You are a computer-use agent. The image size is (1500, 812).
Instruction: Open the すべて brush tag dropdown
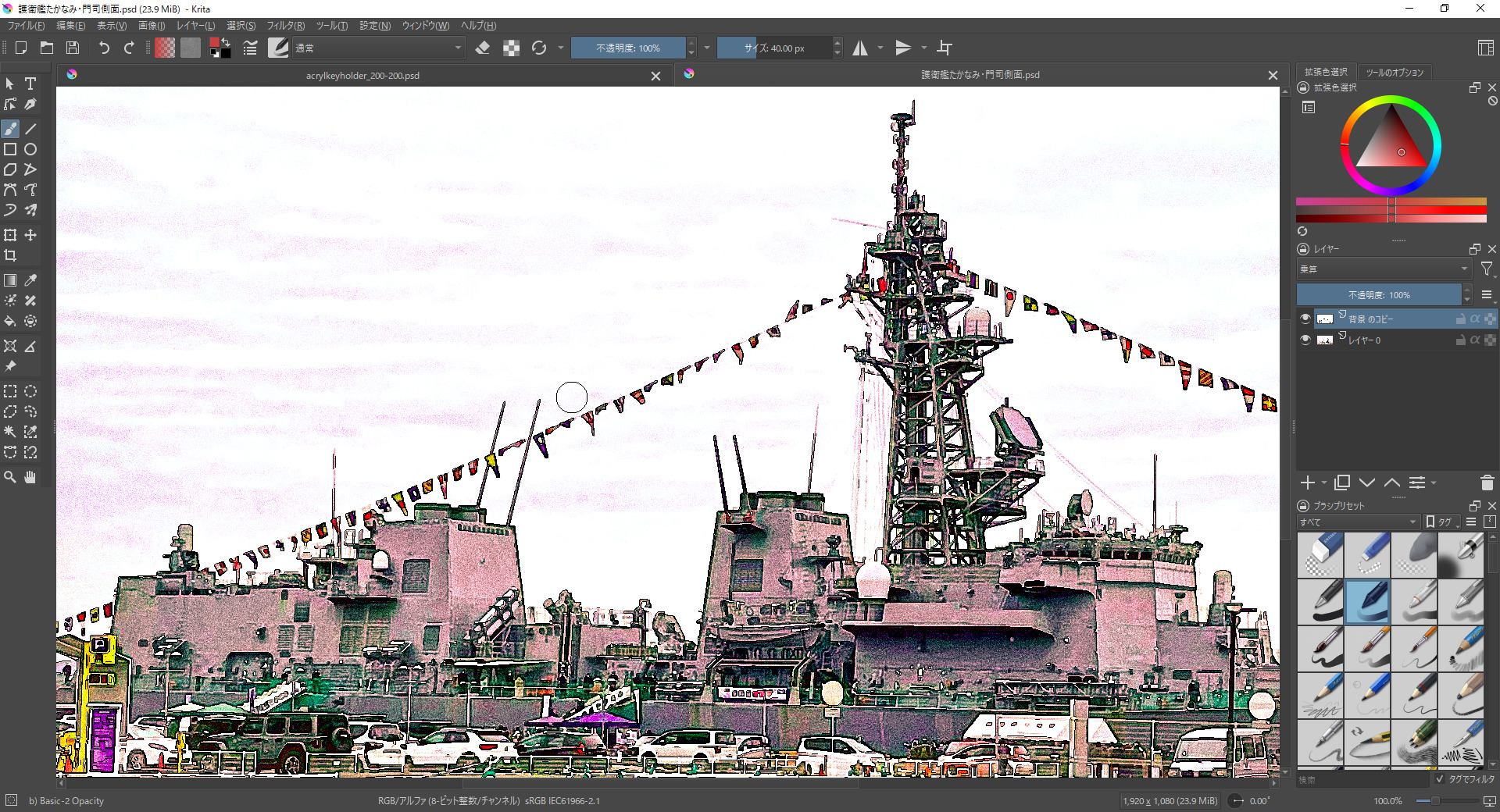point(1358,522)
